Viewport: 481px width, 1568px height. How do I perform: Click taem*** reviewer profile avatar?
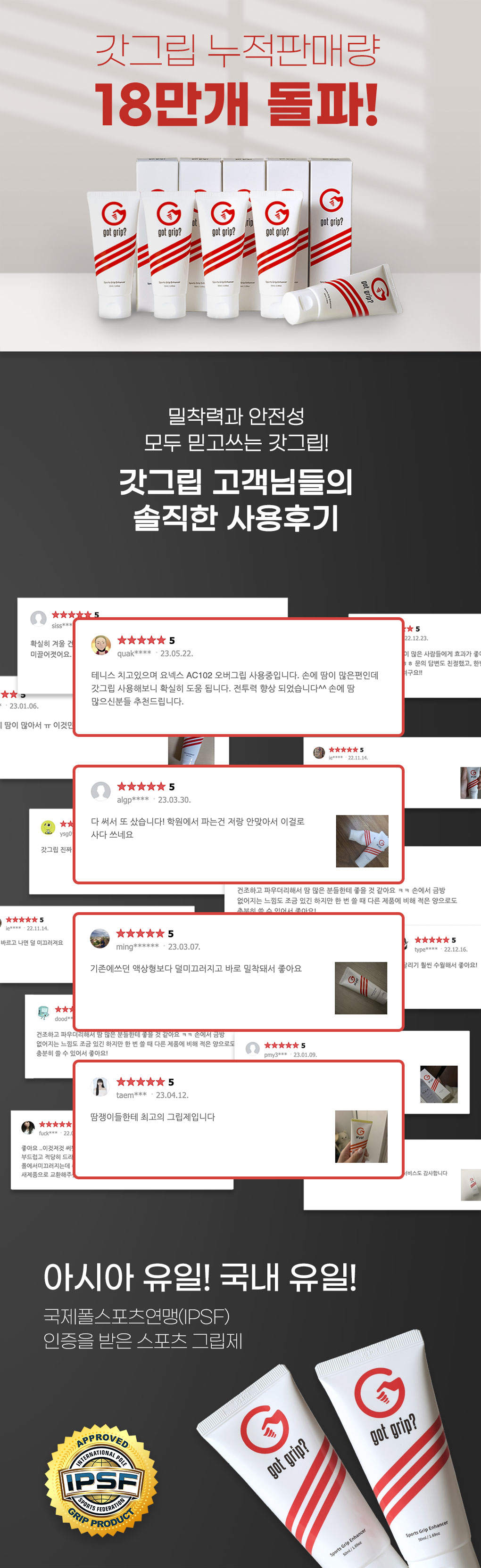[x=100, y=1086]
